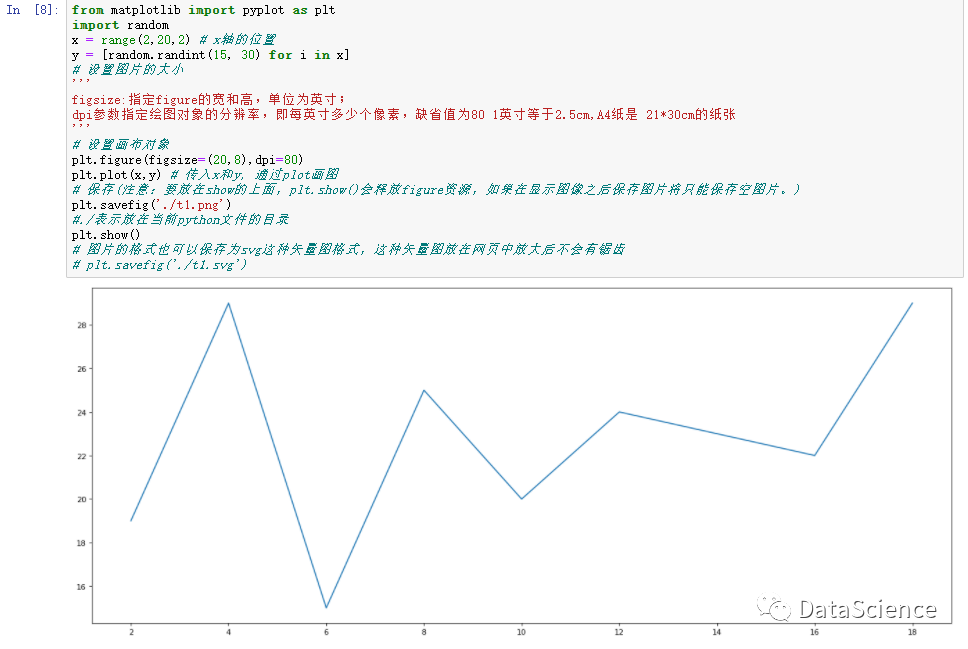The height and width of the screenshot is (649, 968).
Task: Click the x-axis tick label "10"
Action: [x=522, y=632]
